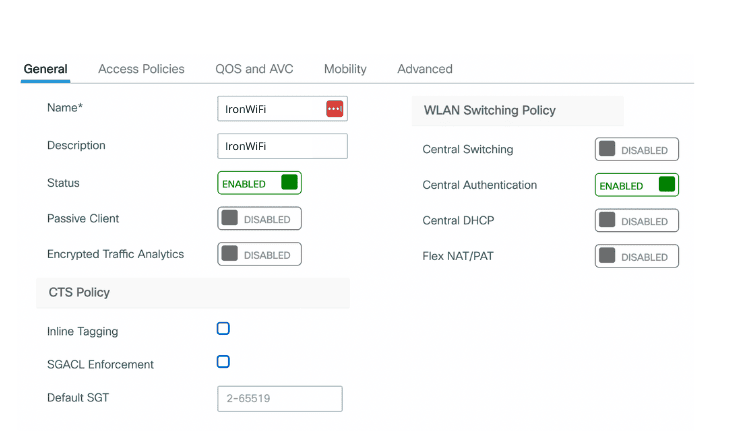Click the CTS Policy section header

[x=80, y=293]
